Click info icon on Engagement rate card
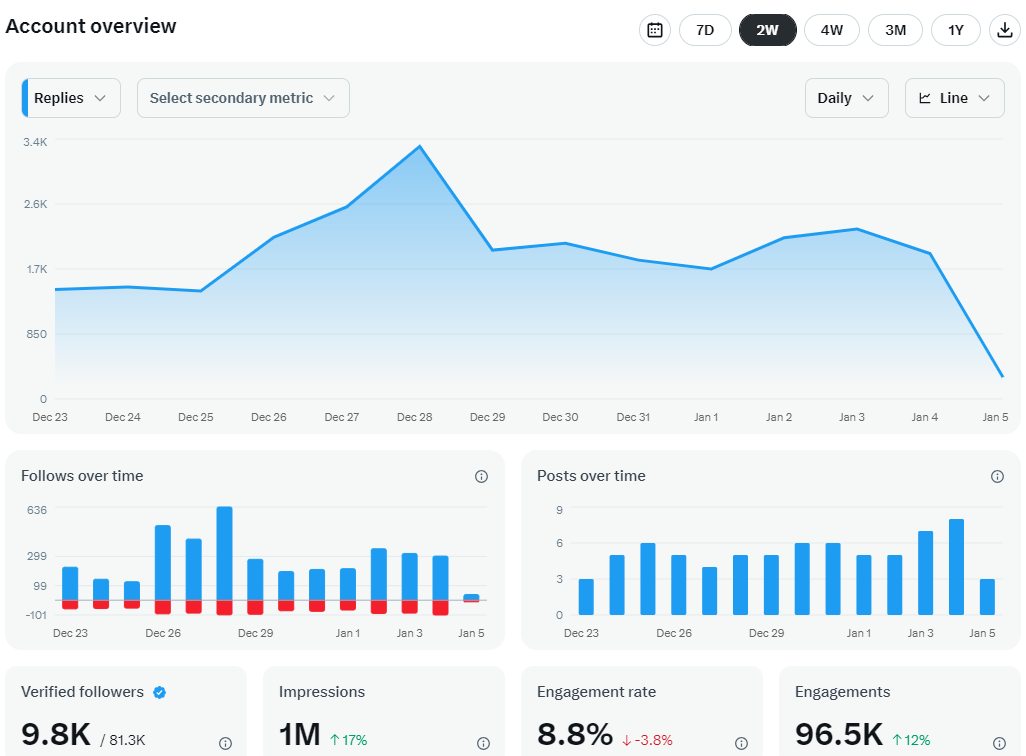This screenshot has height=756, width=1026. pyautogui.click(x=741, y=743)
